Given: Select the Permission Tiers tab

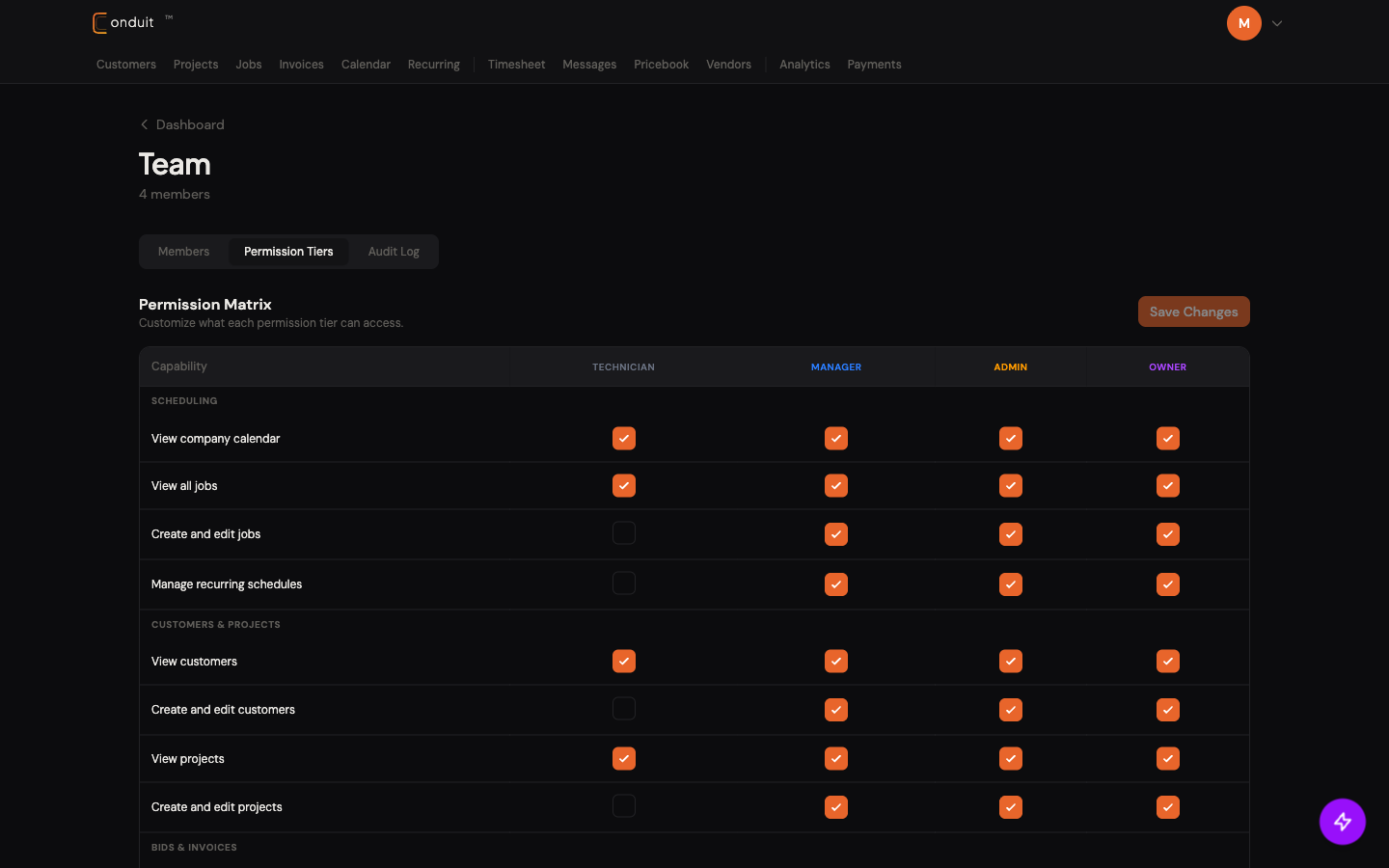Looking at the screenshot, I should 288,252.
